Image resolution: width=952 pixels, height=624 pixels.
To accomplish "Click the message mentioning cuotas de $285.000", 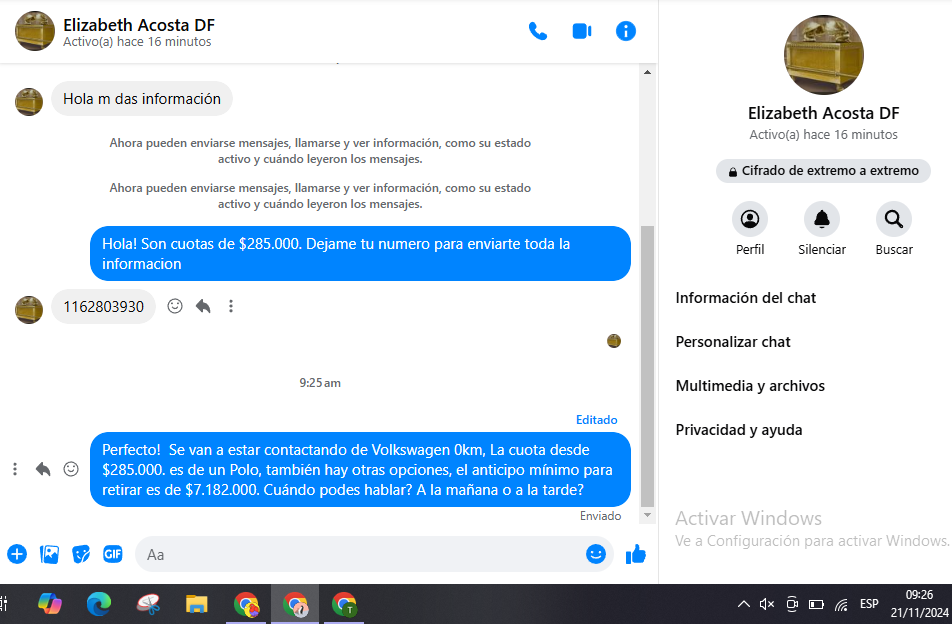I will pos(360,254).
